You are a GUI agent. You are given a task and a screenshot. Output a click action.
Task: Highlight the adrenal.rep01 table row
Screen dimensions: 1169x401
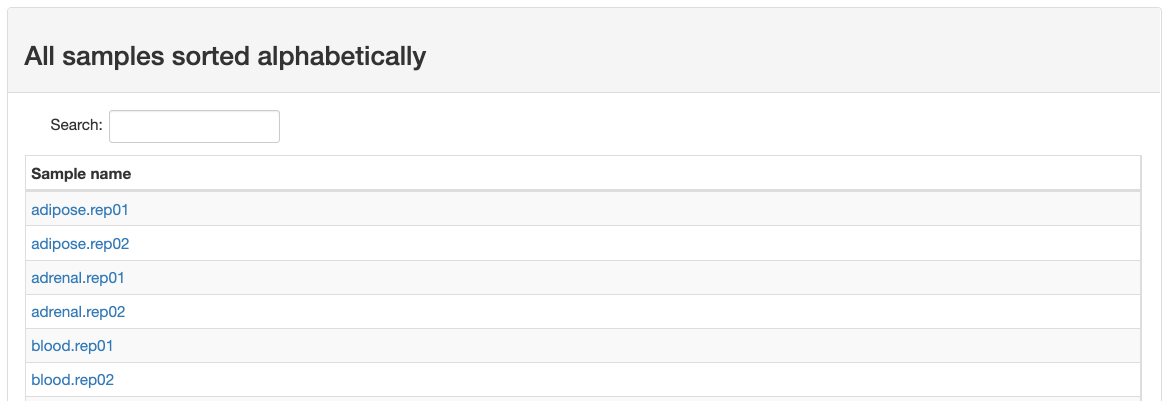pyautogui.click(x=600, y=278)
